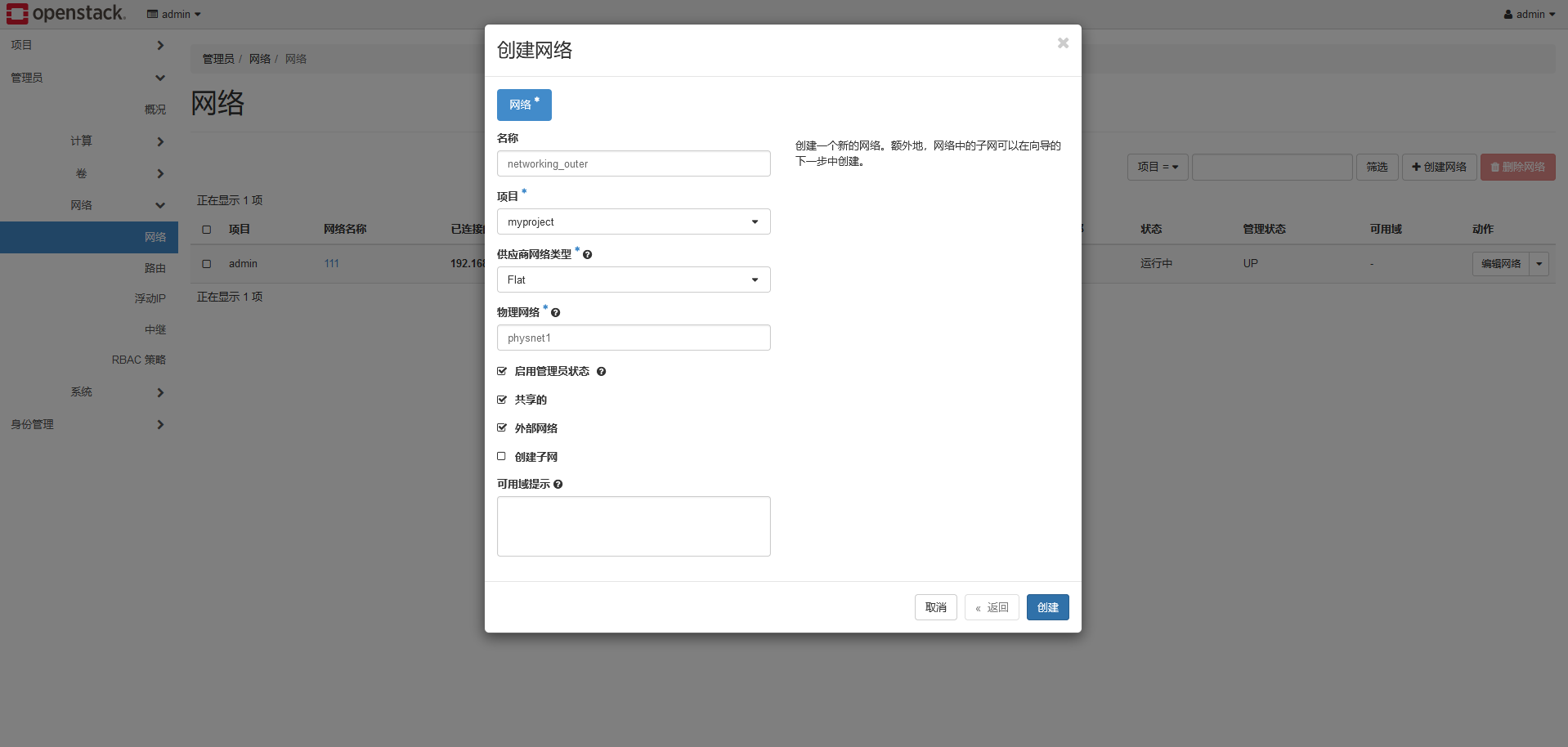This screenshot has width=1568, height=747.
Task: Uncheck the 共享的 checkbox
Action: [x=502, y=400]
